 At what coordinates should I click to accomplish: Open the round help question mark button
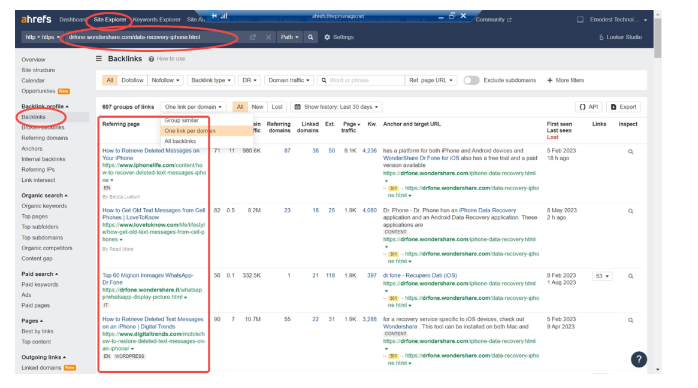[639, 360]
